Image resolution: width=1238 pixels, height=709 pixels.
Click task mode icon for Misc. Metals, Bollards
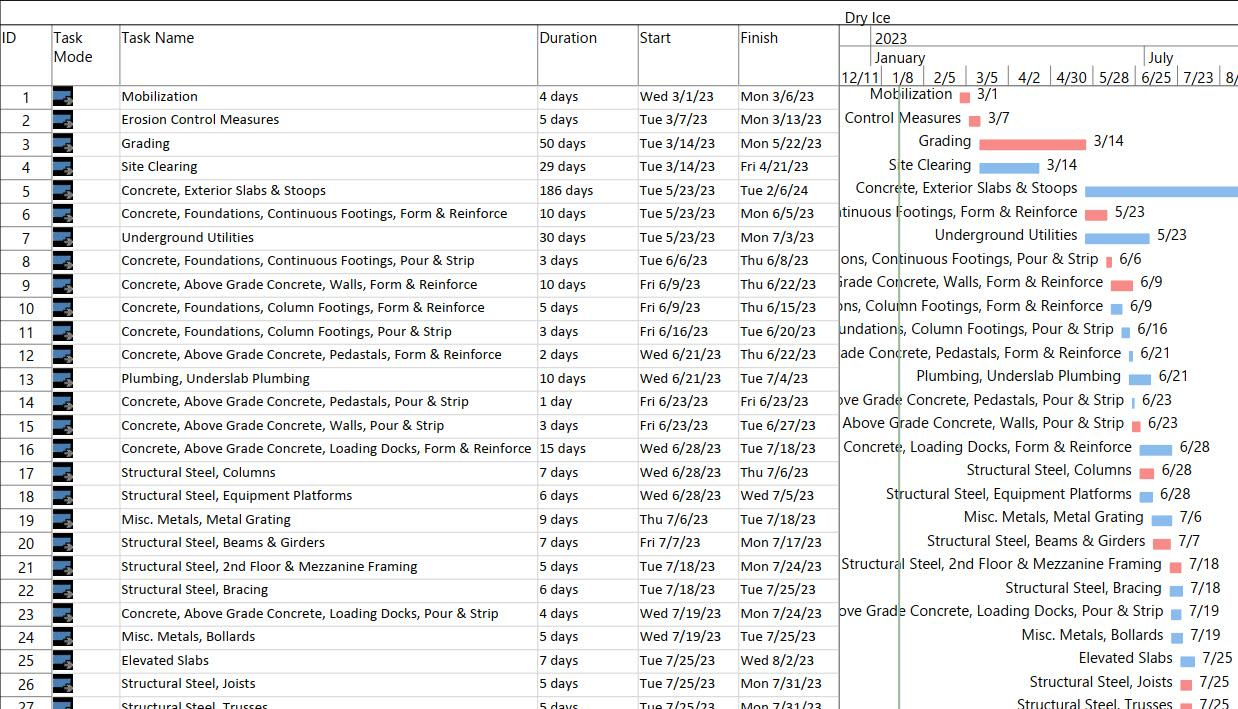pos(63,637)
